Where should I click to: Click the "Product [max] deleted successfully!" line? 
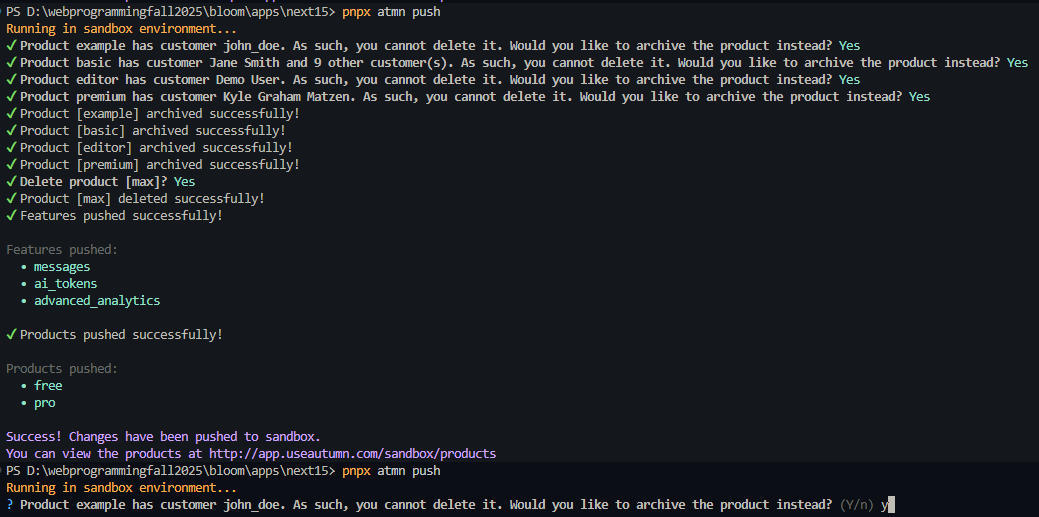click(x=142, y=198)
